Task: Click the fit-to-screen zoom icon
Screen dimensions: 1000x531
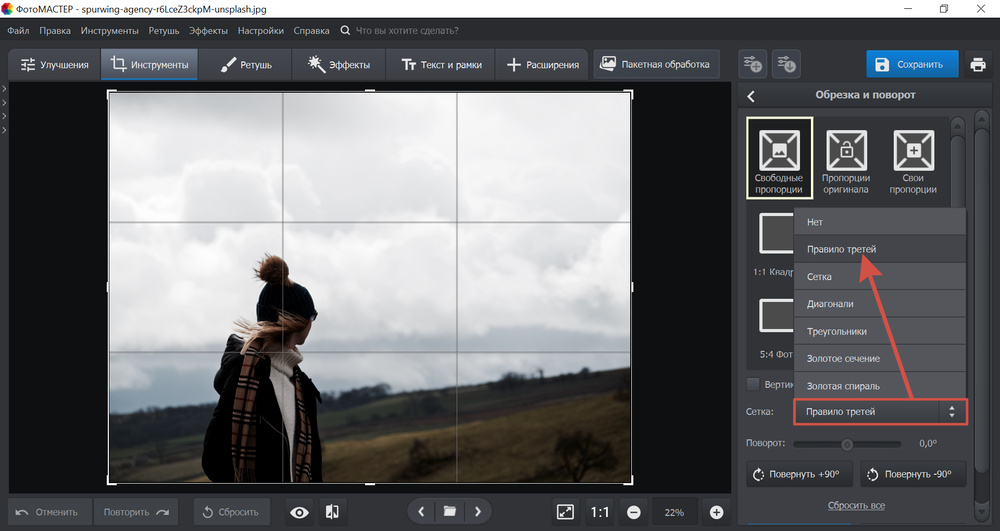Action: (x=565, y=512)
